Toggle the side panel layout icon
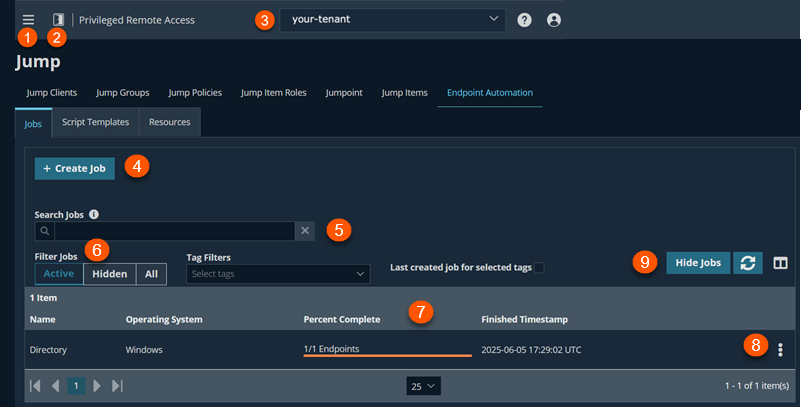Image resolution: width=801 pixels, height=407 pixels. [58, 20]
